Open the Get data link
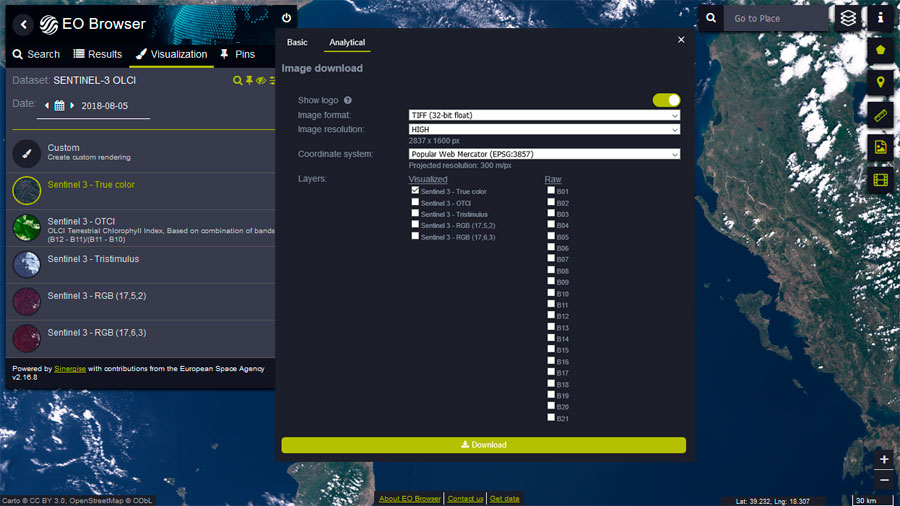Image resolution: width=900 pixels, height=506 pixels. (505, 499)
